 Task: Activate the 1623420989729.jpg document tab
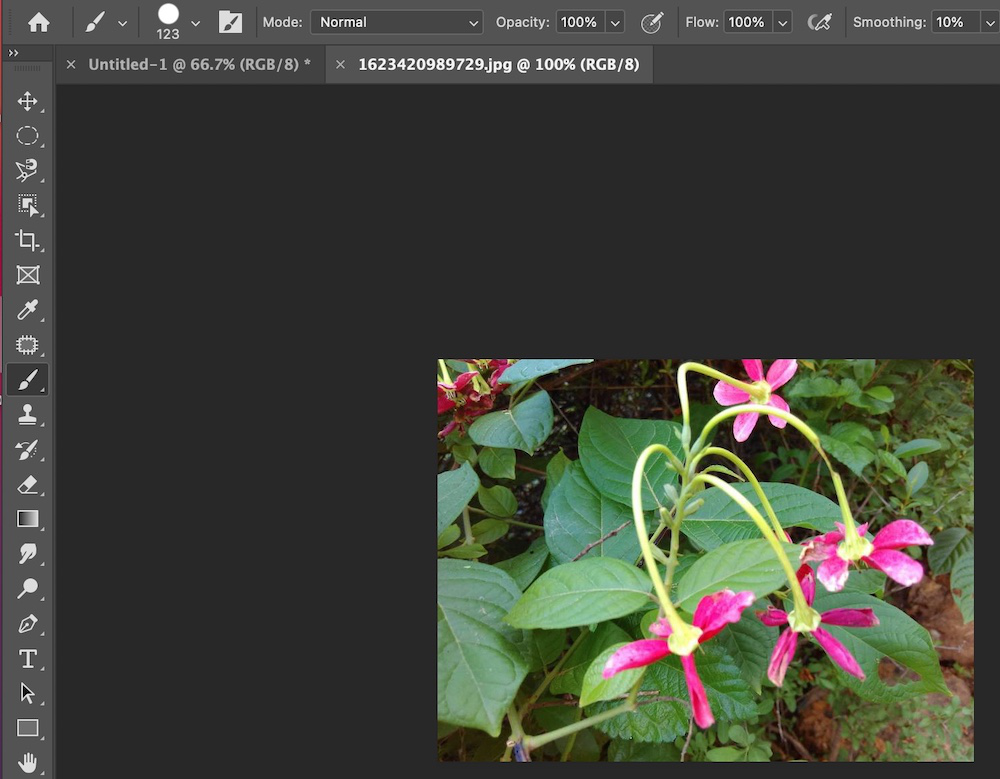point(498,64)
